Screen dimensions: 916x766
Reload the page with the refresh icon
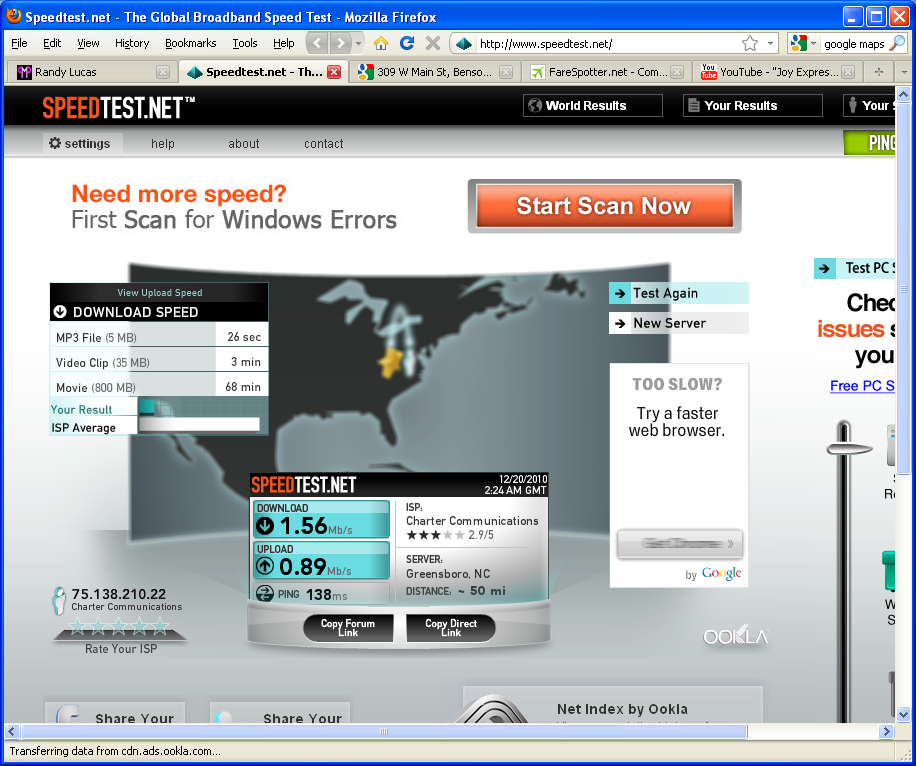click(x=407, y=43)
